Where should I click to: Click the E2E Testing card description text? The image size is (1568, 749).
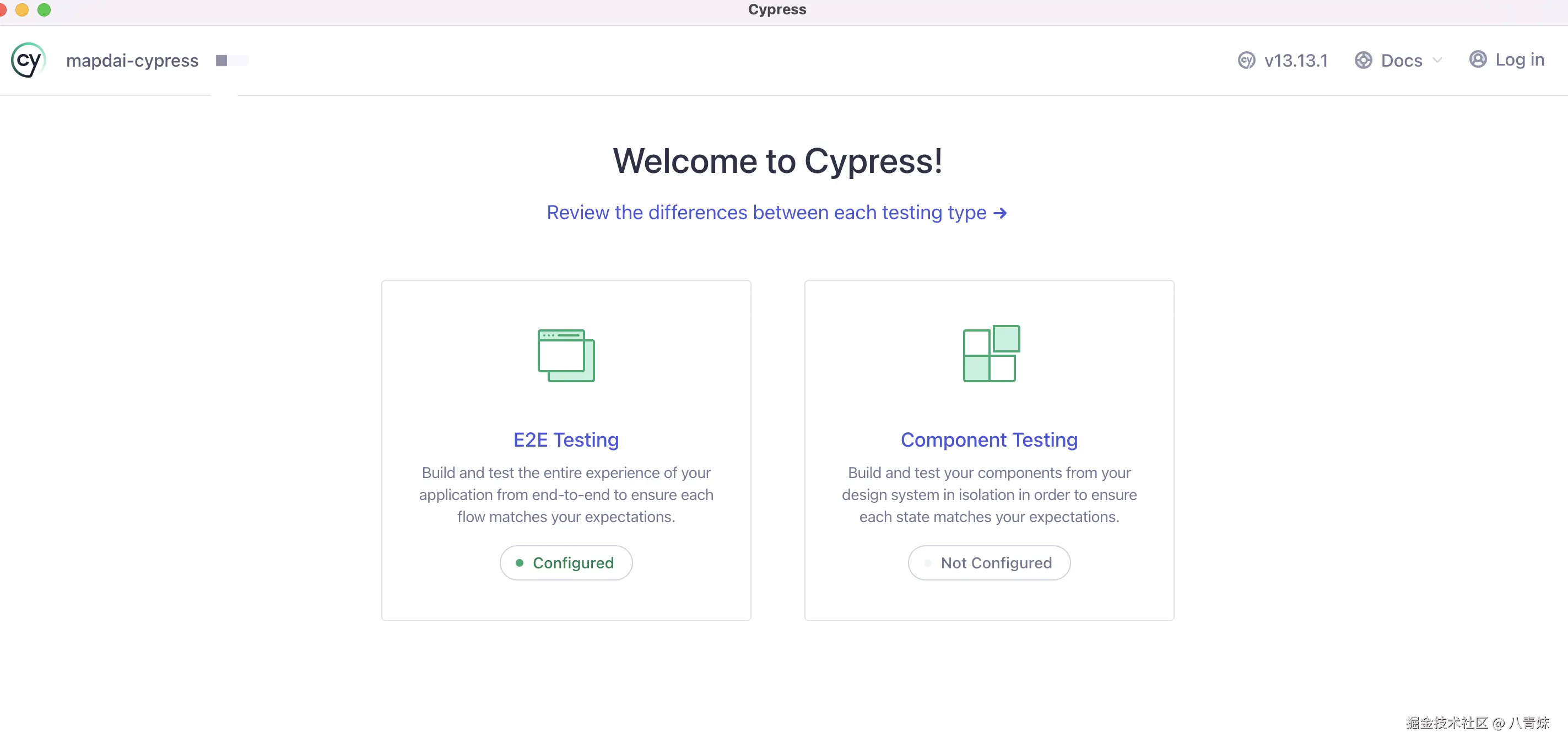coord(565,495)
